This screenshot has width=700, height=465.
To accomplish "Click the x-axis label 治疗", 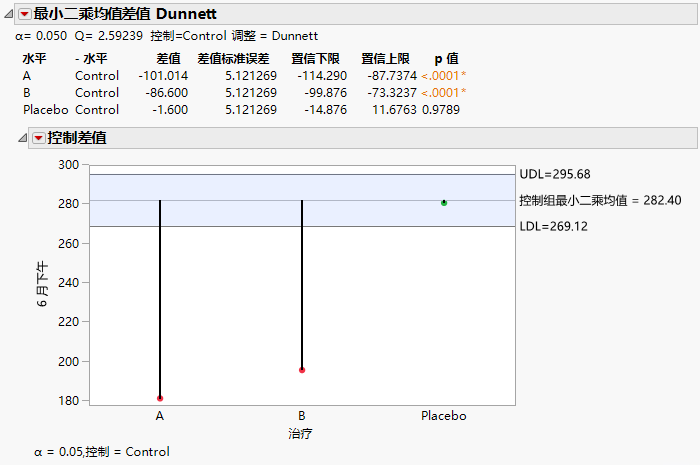I will (300, 434).
